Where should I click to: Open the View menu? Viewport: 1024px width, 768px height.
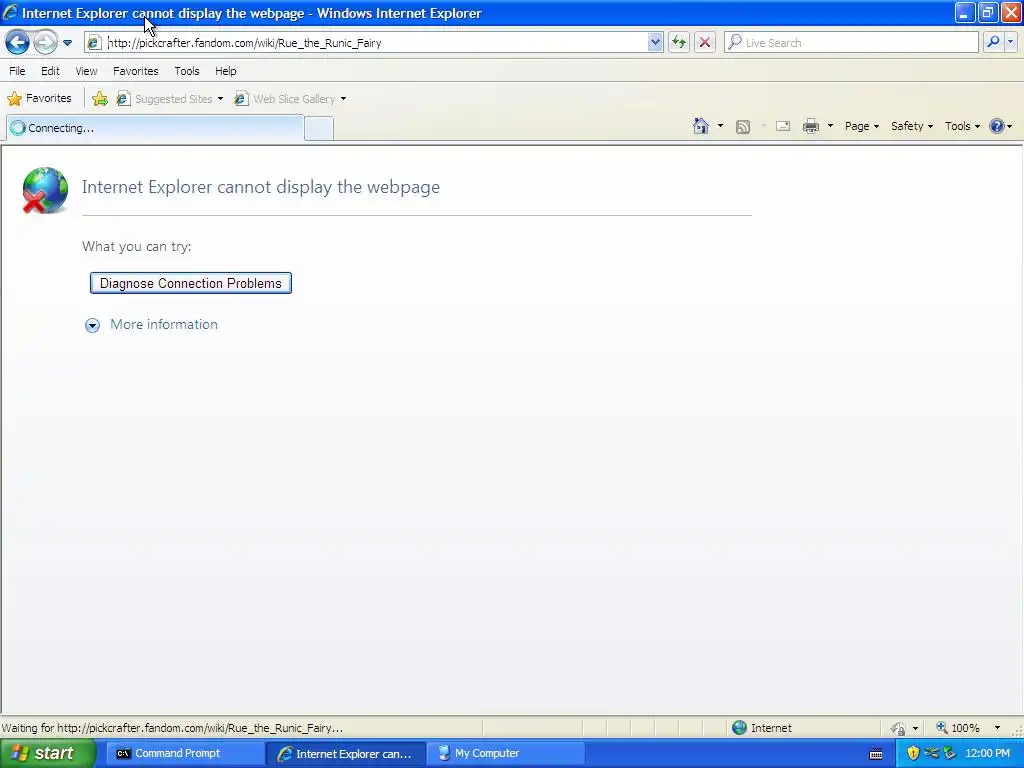pyautogui.click(x=86, y=71)
